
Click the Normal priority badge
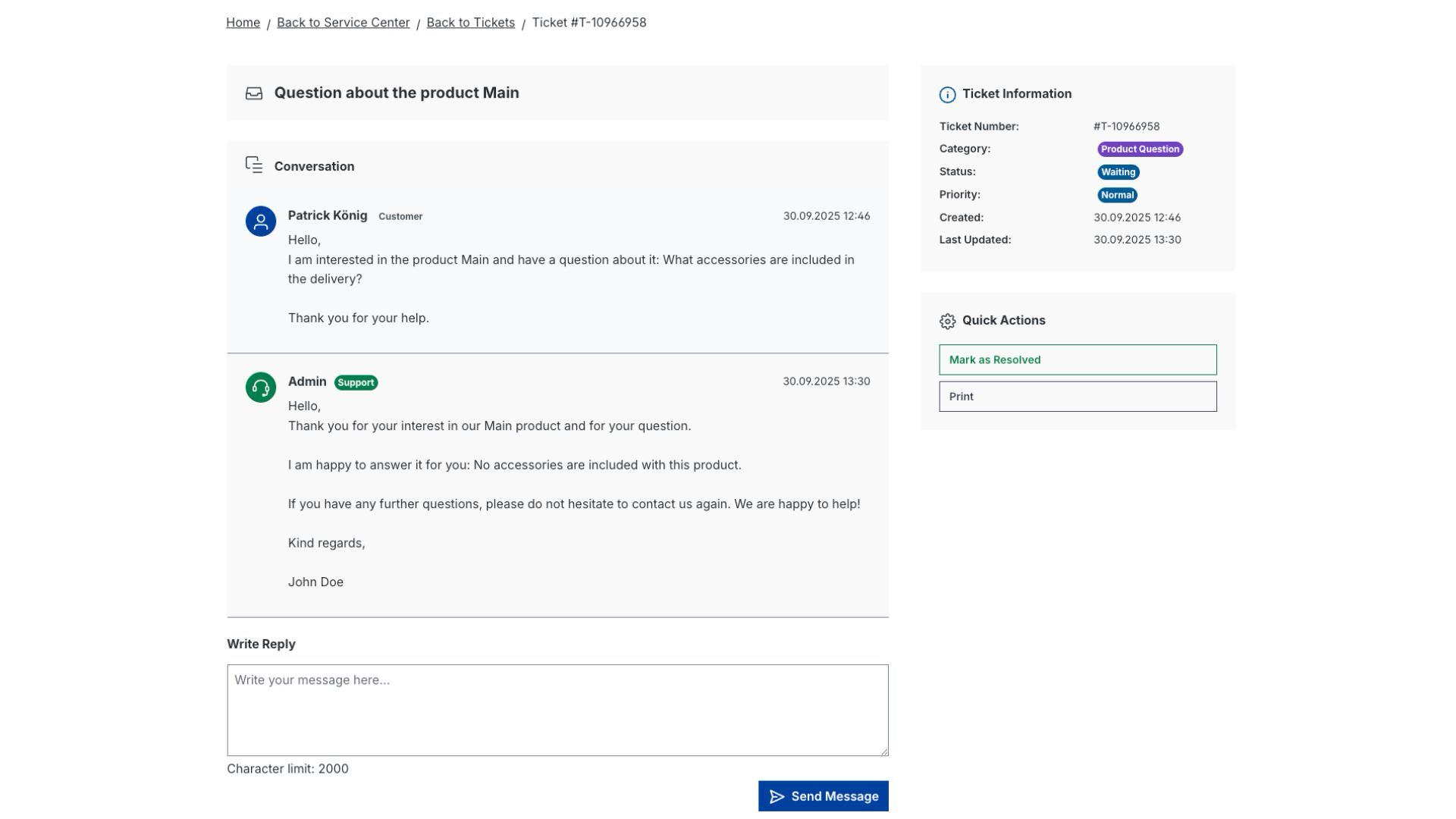tap(1117, 195)
